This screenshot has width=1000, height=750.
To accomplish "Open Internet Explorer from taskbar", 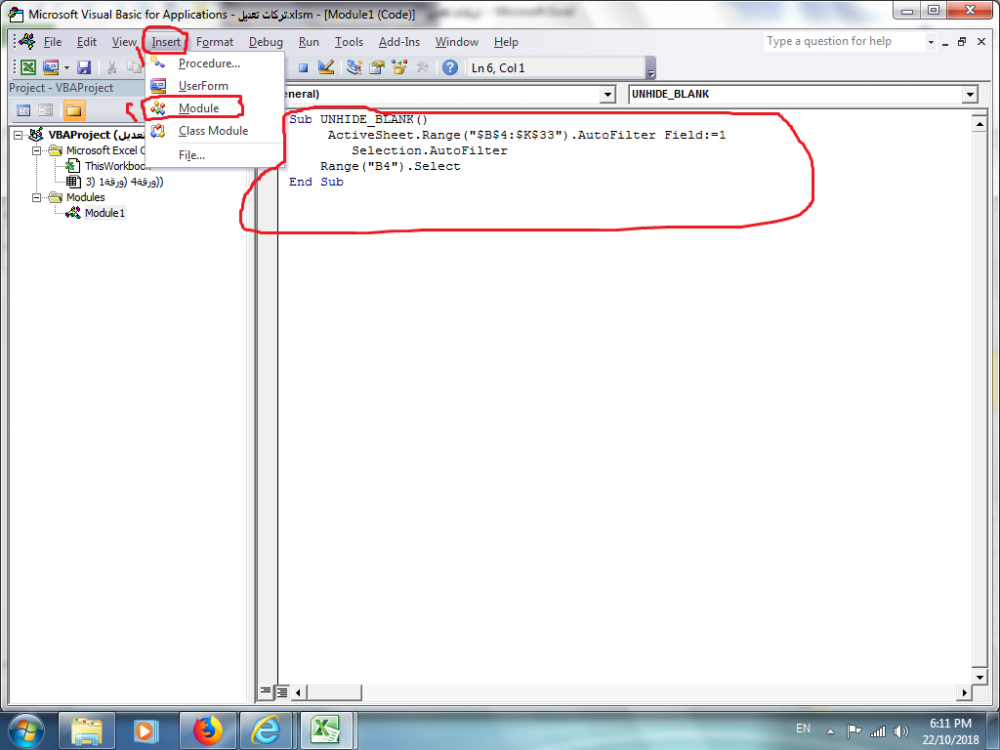I will 265,731.
